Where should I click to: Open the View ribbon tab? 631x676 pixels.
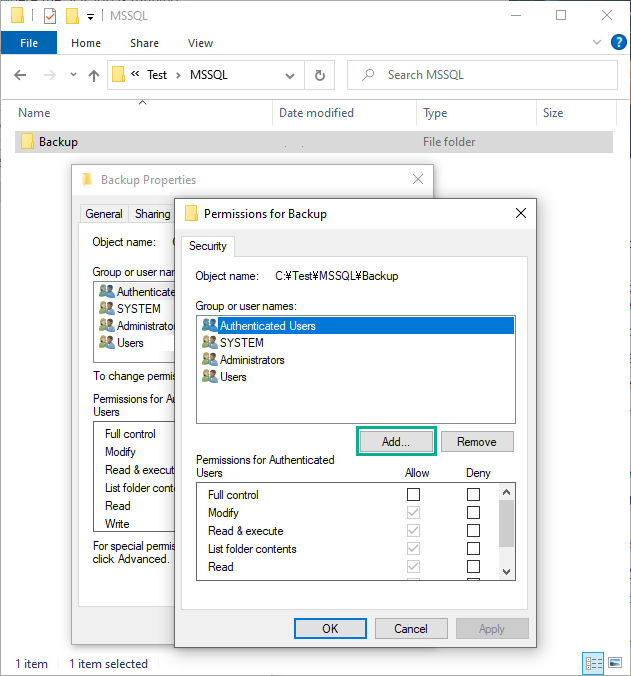pyautogui.click(x=200, y=43)
